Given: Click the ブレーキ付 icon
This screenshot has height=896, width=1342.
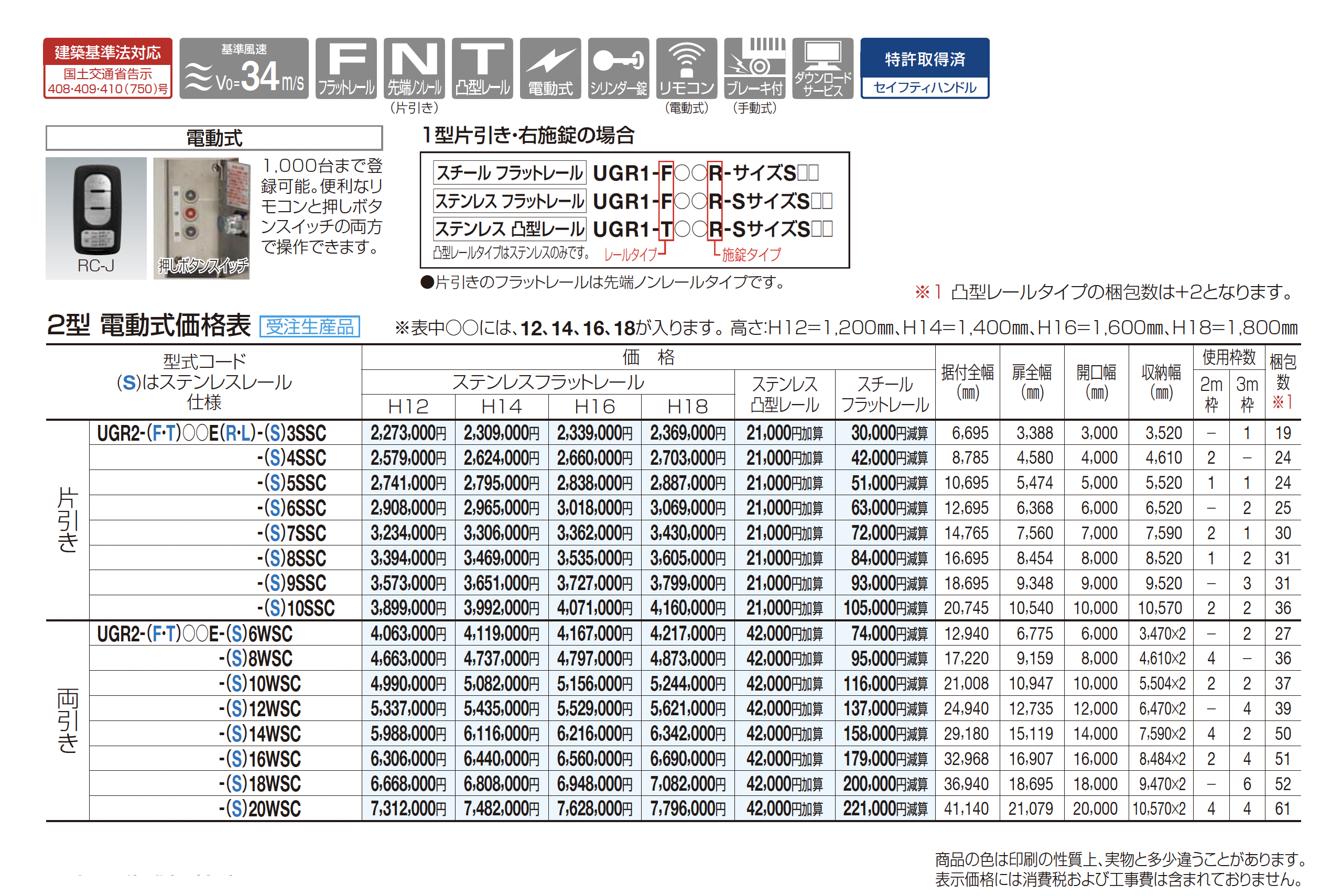Looking at the screenshot, I should point(754,68).
